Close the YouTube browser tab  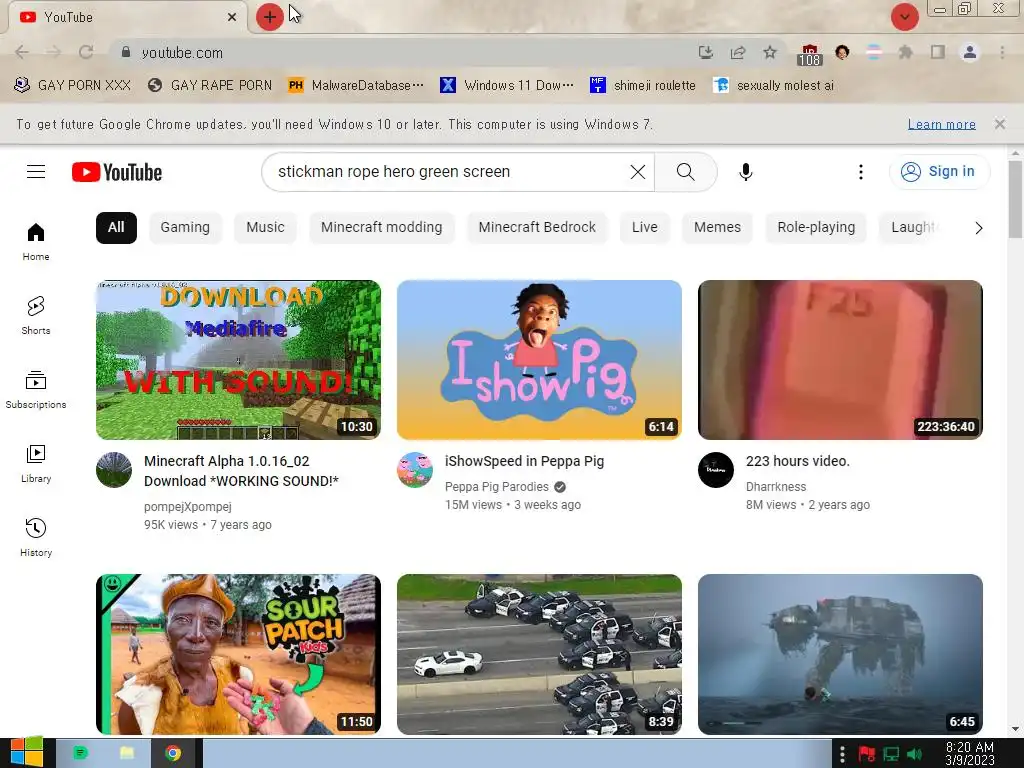(x=232, y=17)
